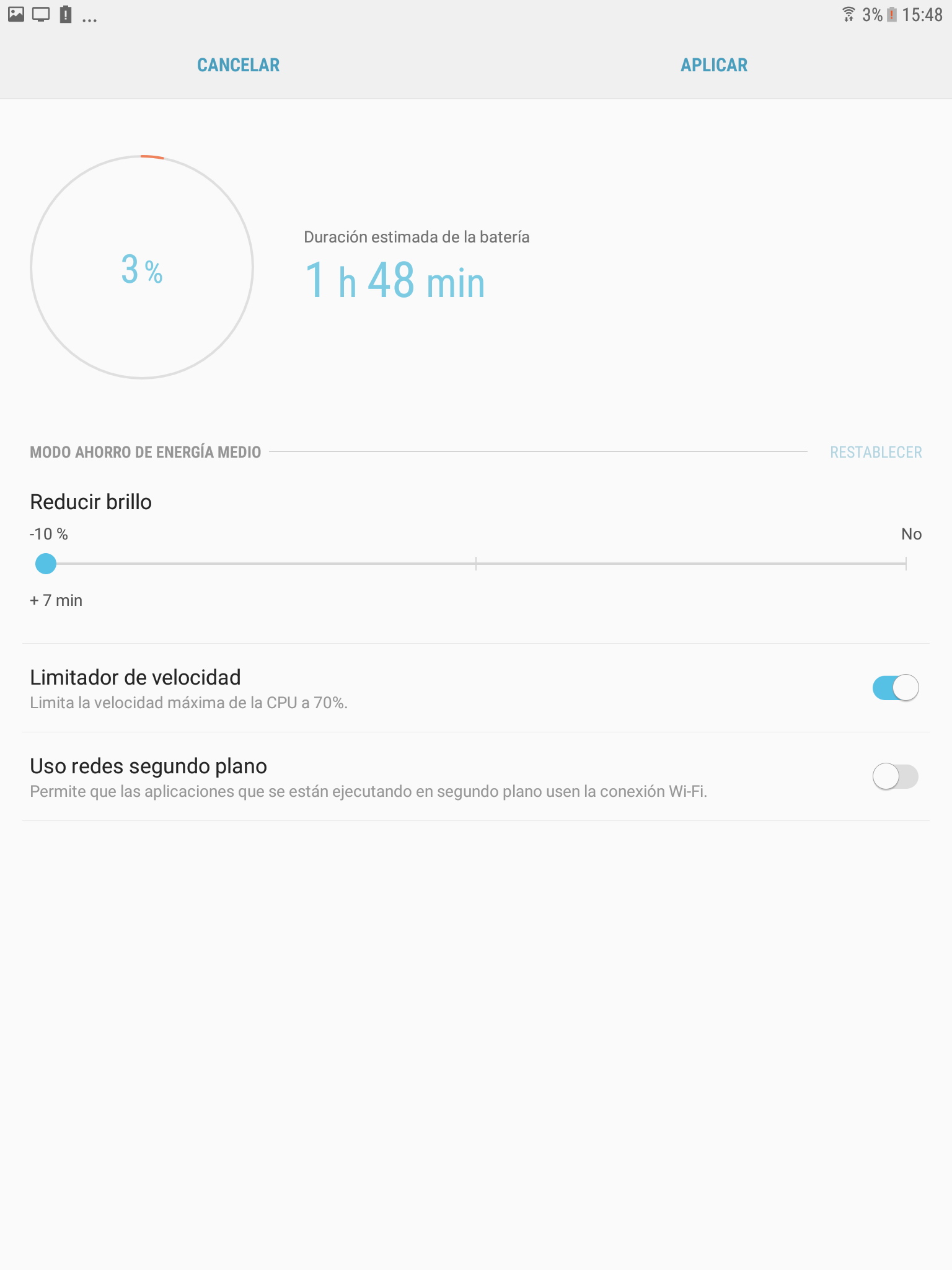Set brightness slider to the middle tick

476,564
